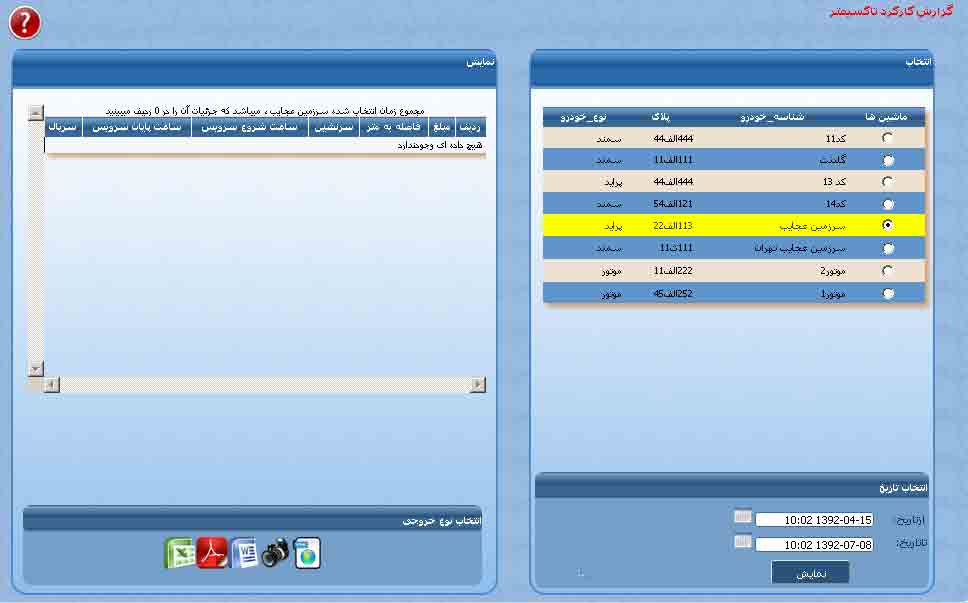Click the horizontal scrollbar right arrow
Image resolution: width=968 pixels, height=603 pixels.
478,385
